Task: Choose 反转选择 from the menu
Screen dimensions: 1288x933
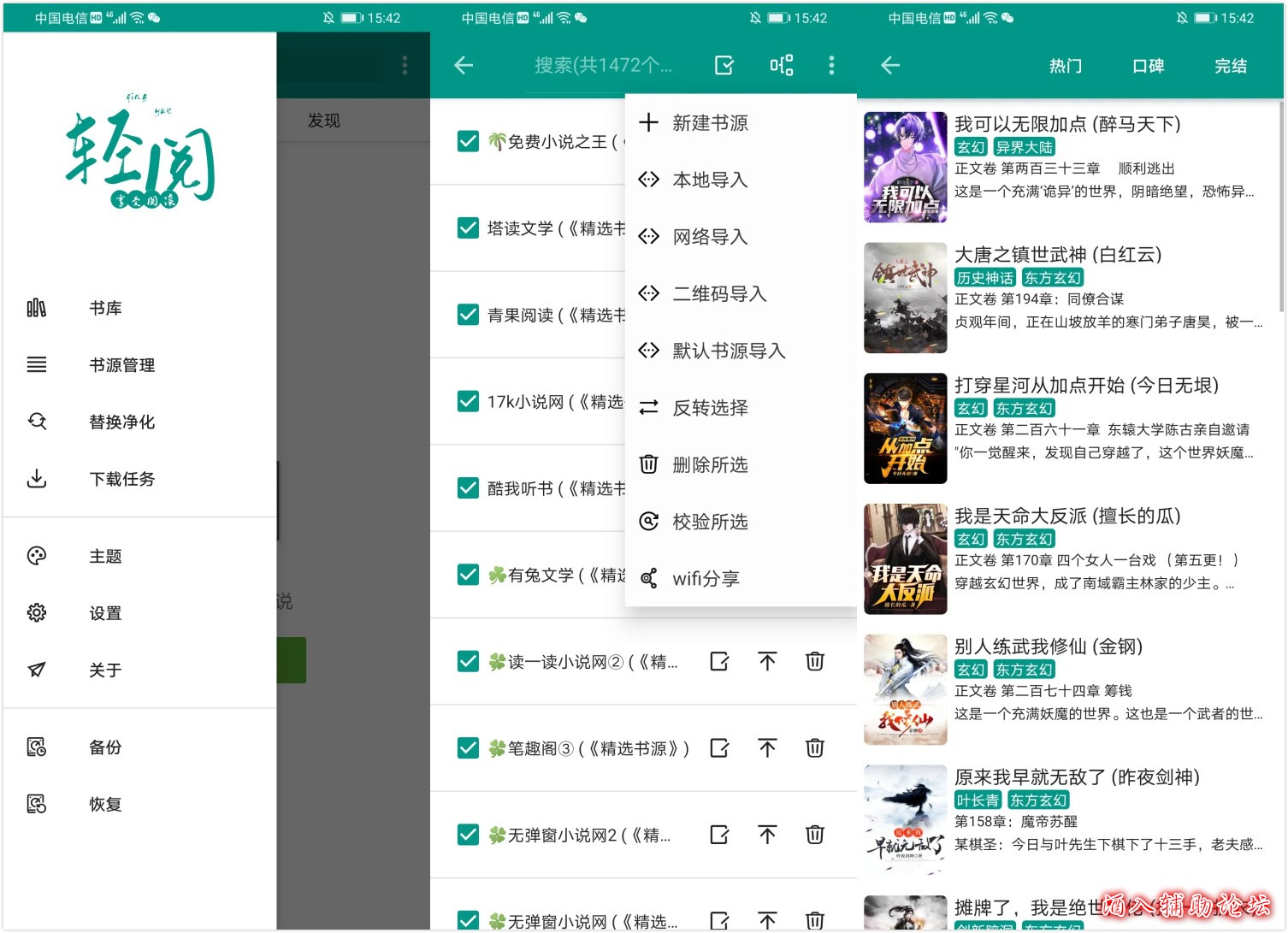Action: tap(741, 408)
